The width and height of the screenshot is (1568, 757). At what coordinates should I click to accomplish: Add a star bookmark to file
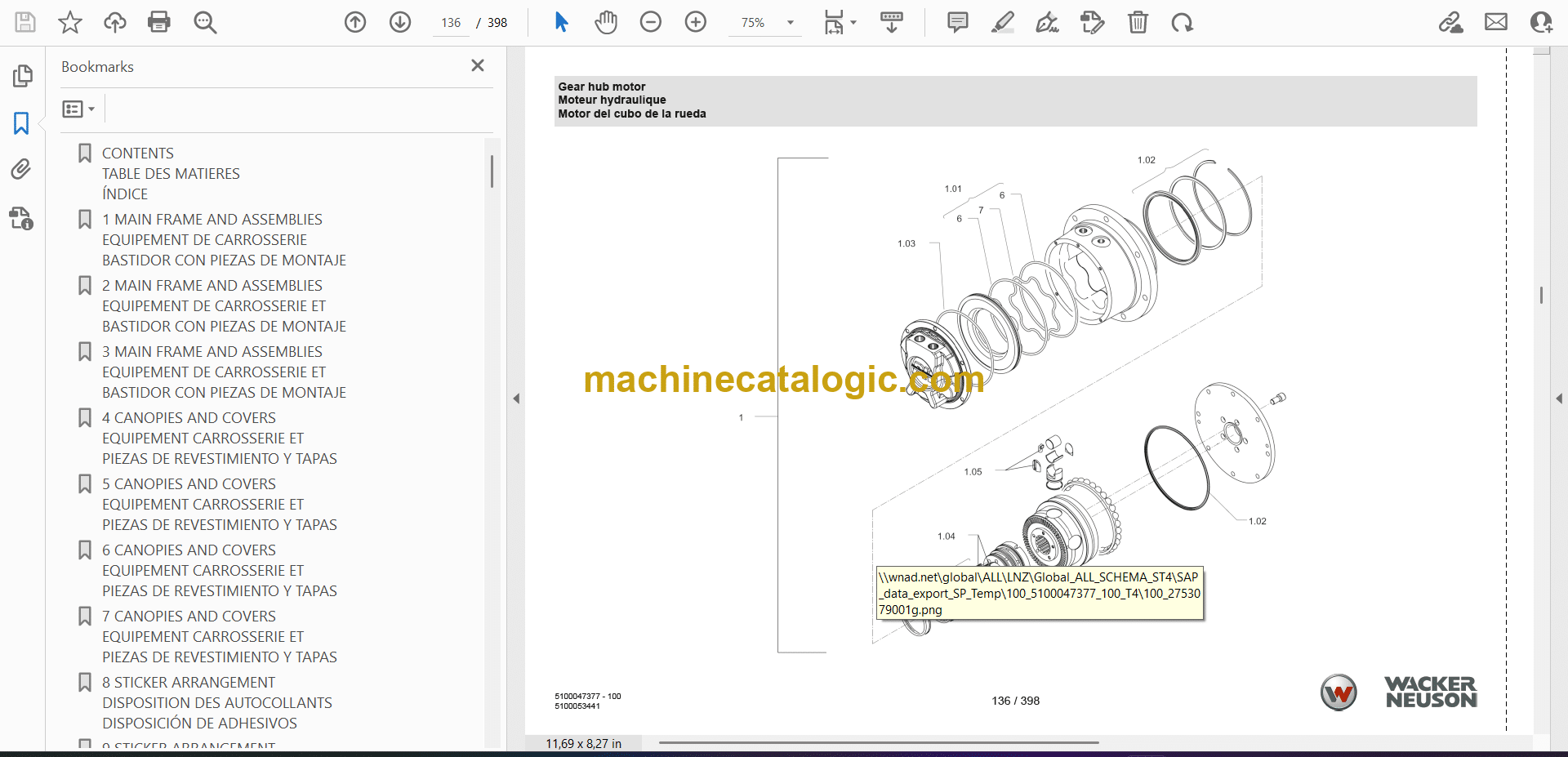(70, 22)
